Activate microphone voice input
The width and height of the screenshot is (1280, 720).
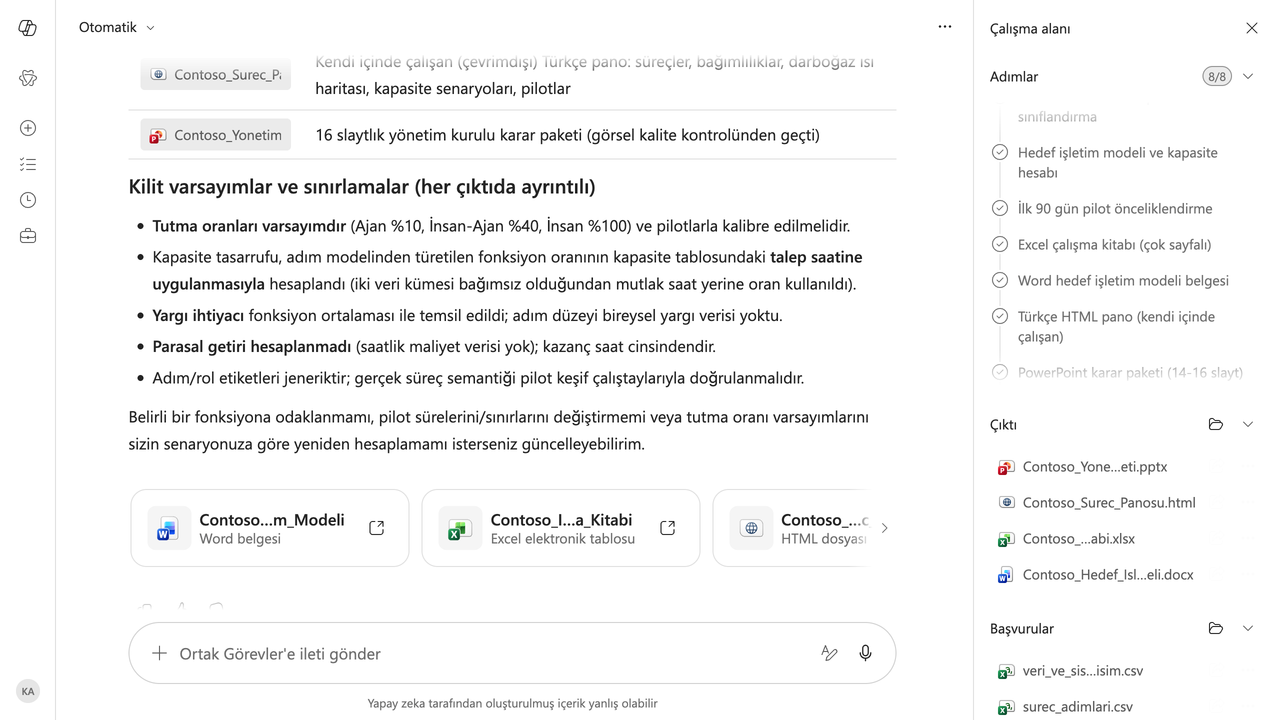coord(866,653)
